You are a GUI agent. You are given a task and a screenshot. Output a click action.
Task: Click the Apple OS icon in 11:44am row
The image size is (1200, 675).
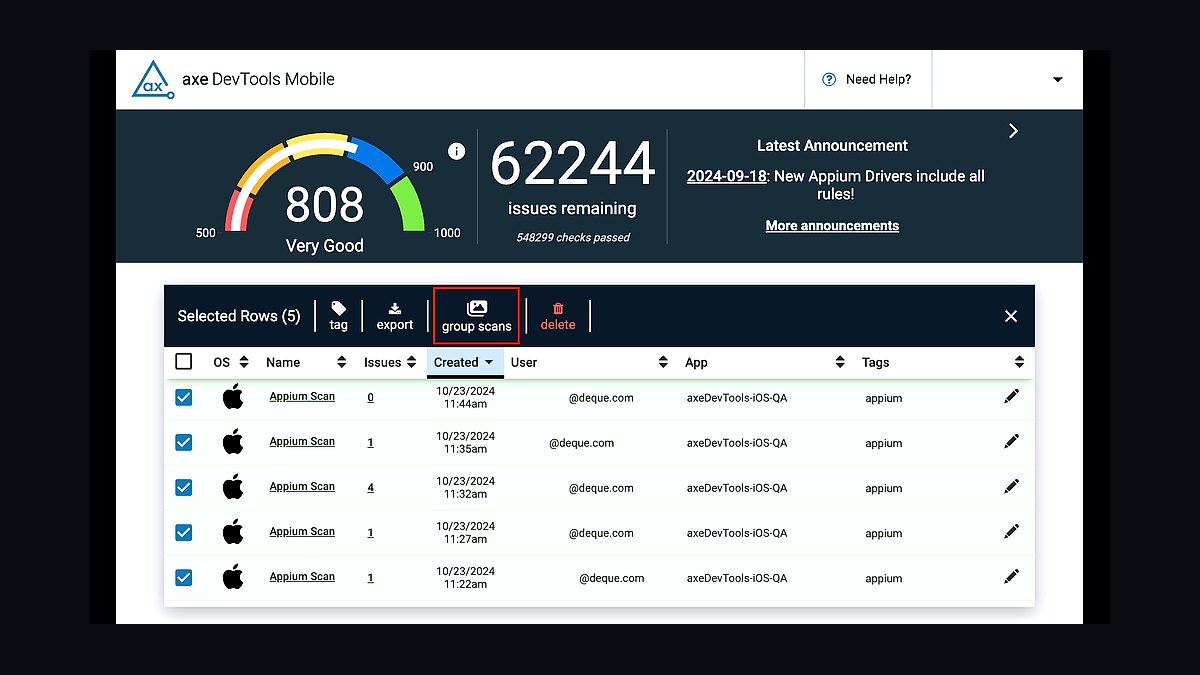(233, 396)
